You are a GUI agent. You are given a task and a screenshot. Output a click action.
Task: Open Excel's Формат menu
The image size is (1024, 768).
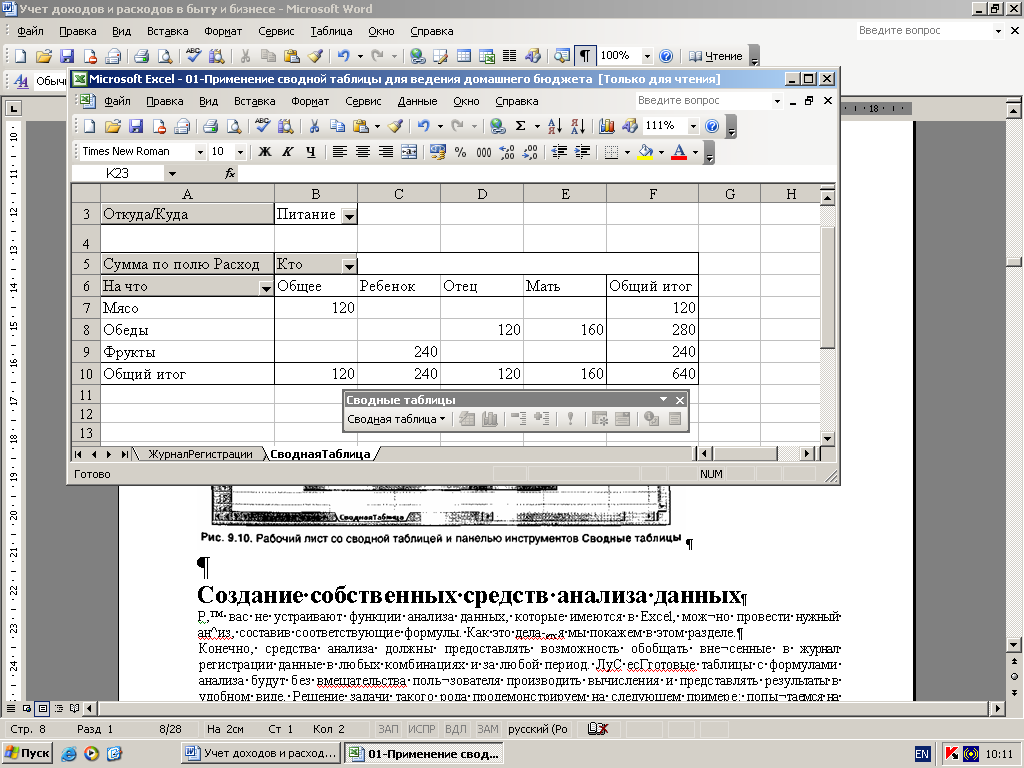[310, 101]
